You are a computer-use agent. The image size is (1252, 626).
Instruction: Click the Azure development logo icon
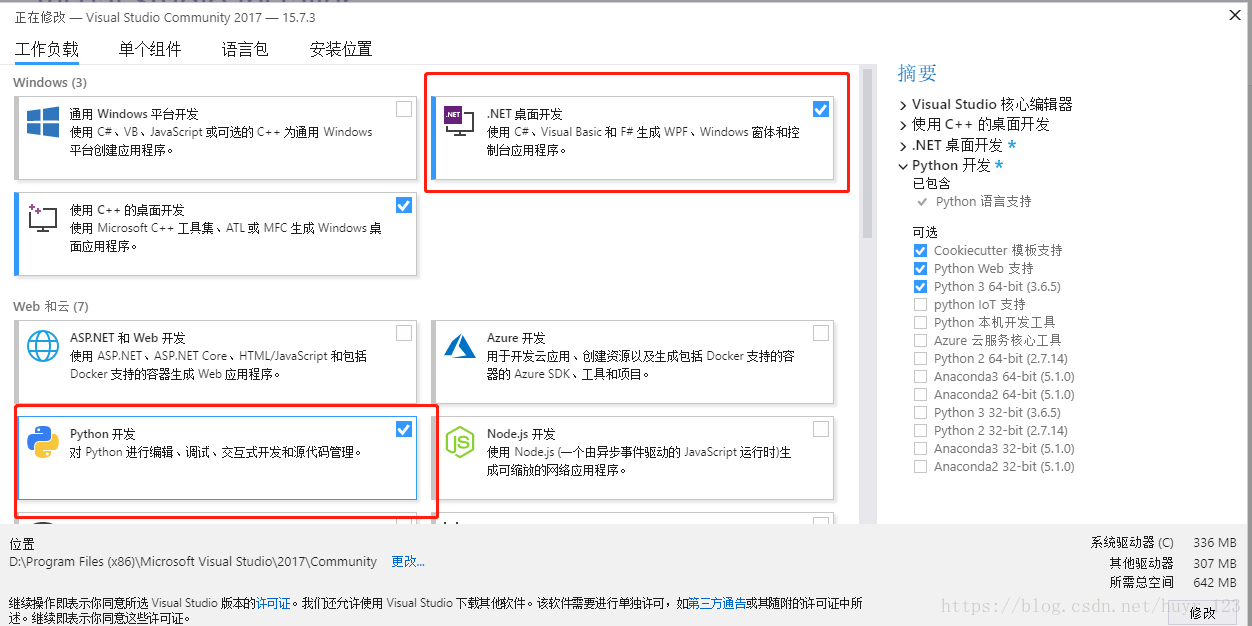pyautogui.click(x=459, y=346)
